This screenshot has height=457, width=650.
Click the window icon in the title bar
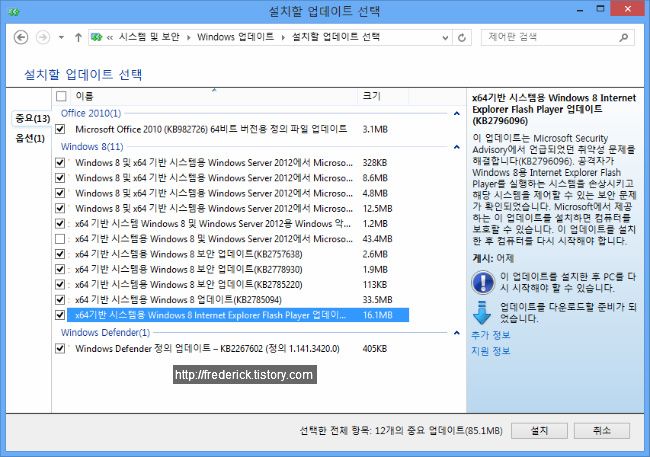(14, 11)
